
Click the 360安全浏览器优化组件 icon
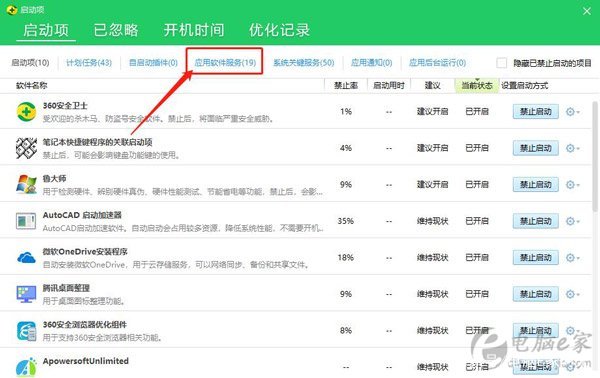(26, 331)
